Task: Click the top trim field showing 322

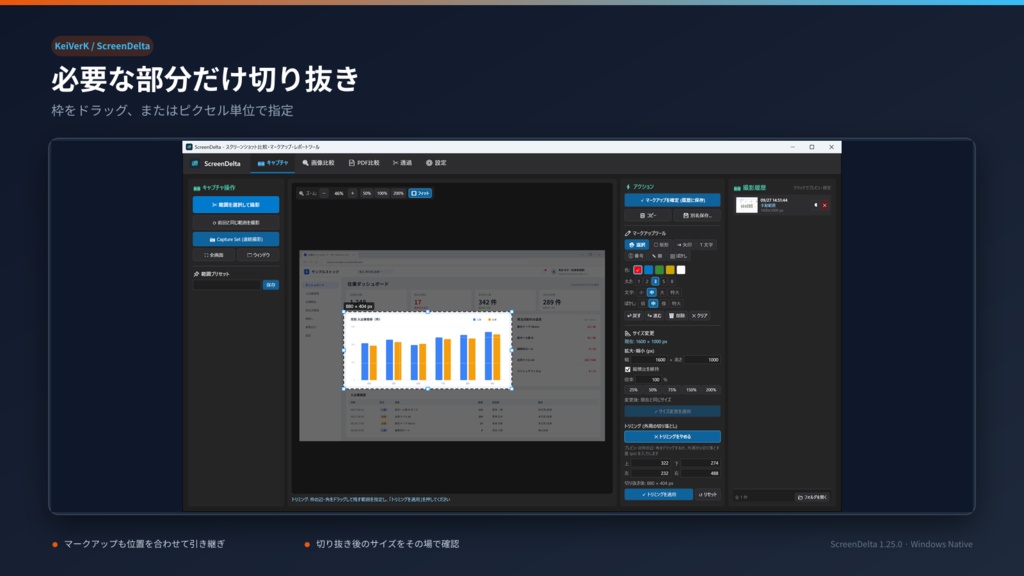Action: [x=650, y=463]
